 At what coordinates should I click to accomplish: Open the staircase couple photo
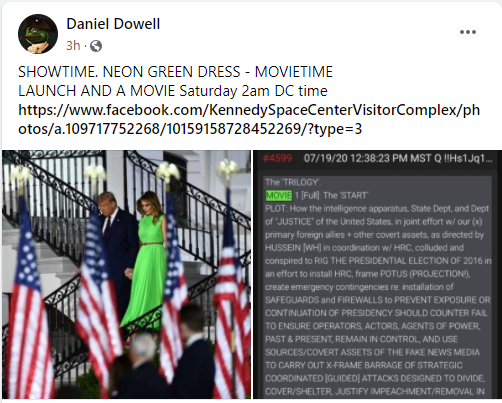point(126,274)
